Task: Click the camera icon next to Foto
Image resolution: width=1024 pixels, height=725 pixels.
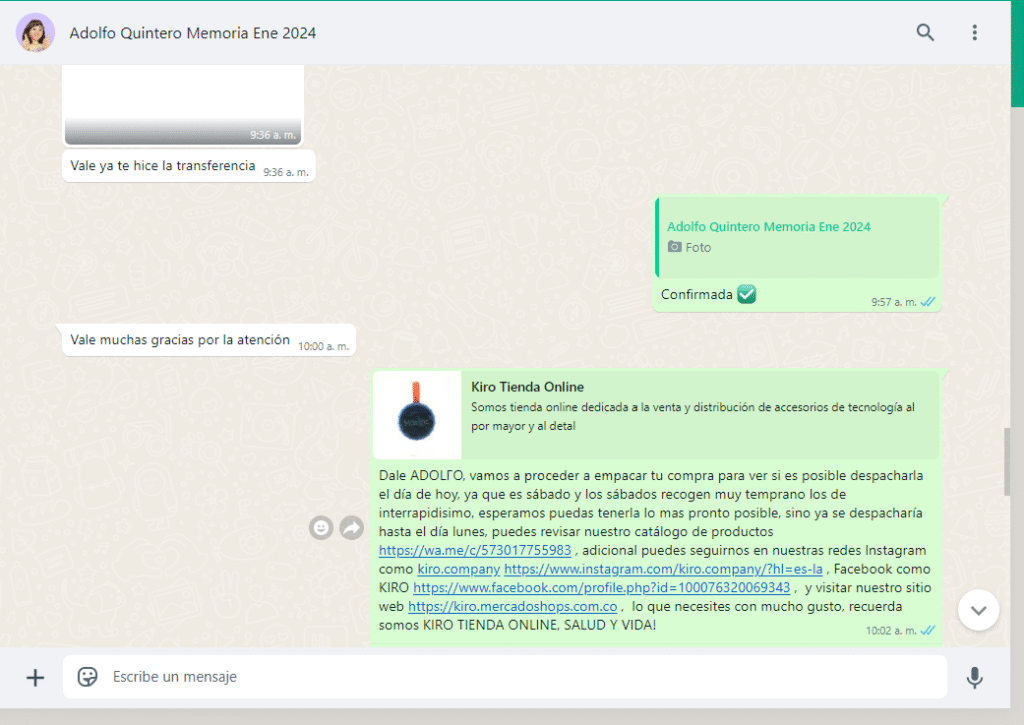Action: 675,247
